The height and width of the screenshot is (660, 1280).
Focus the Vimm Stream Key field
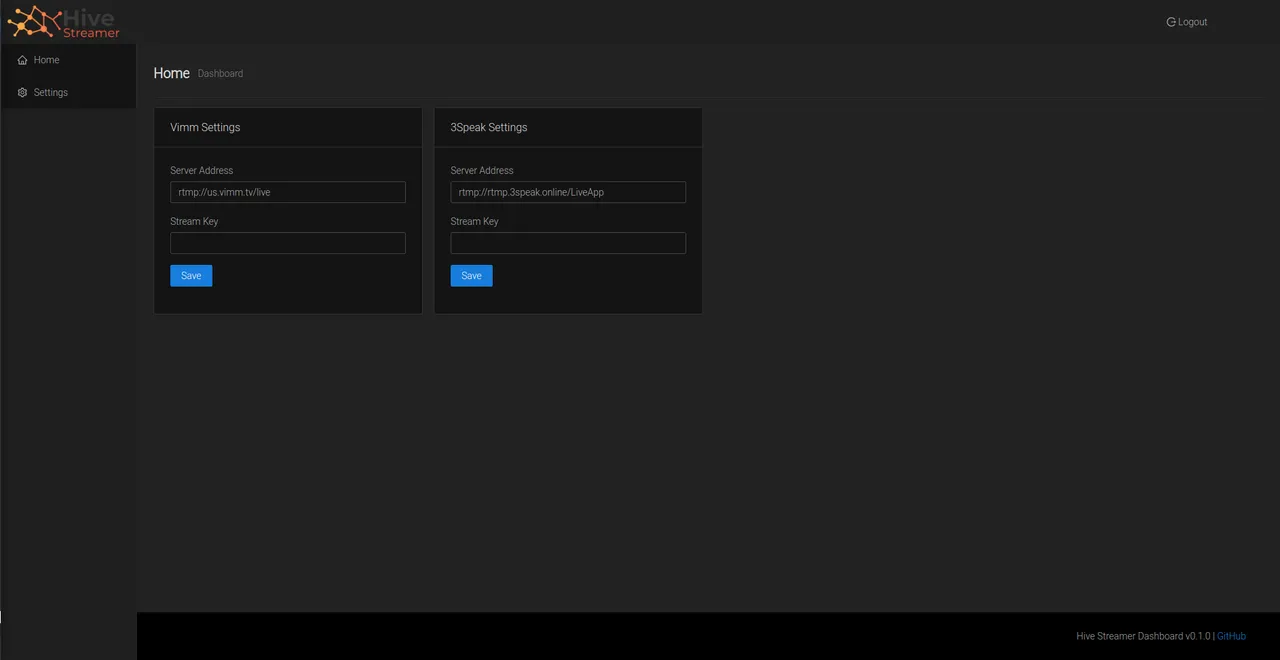point(288,243)
